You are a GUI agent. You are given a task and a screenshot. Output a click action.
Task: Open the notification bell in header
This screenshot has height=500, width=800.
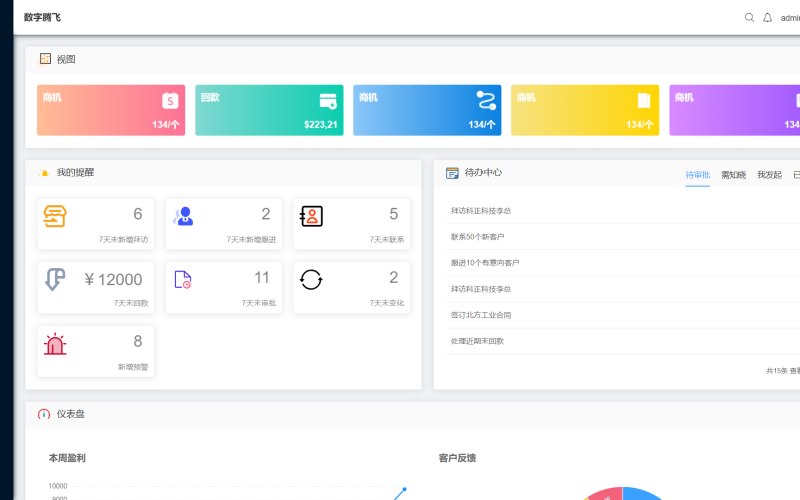(x=767, y=17)
